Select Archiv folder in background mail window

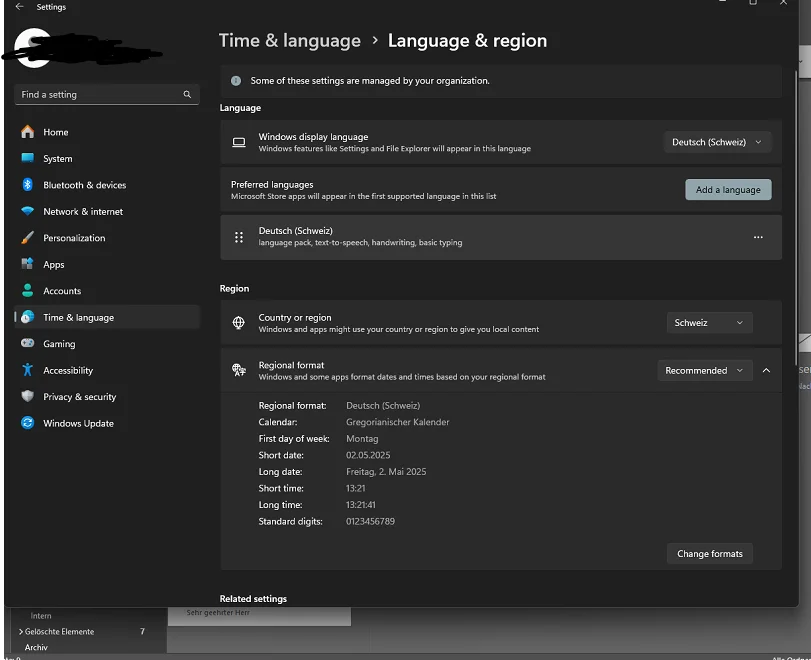tap(36, 647)
